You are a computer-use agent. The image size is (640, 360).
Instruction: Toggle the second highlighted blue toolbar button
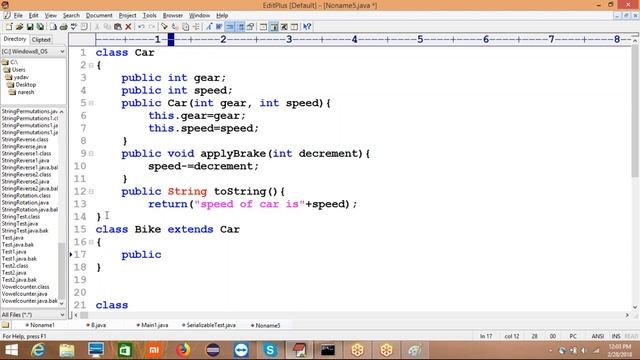tap(240, 27)
